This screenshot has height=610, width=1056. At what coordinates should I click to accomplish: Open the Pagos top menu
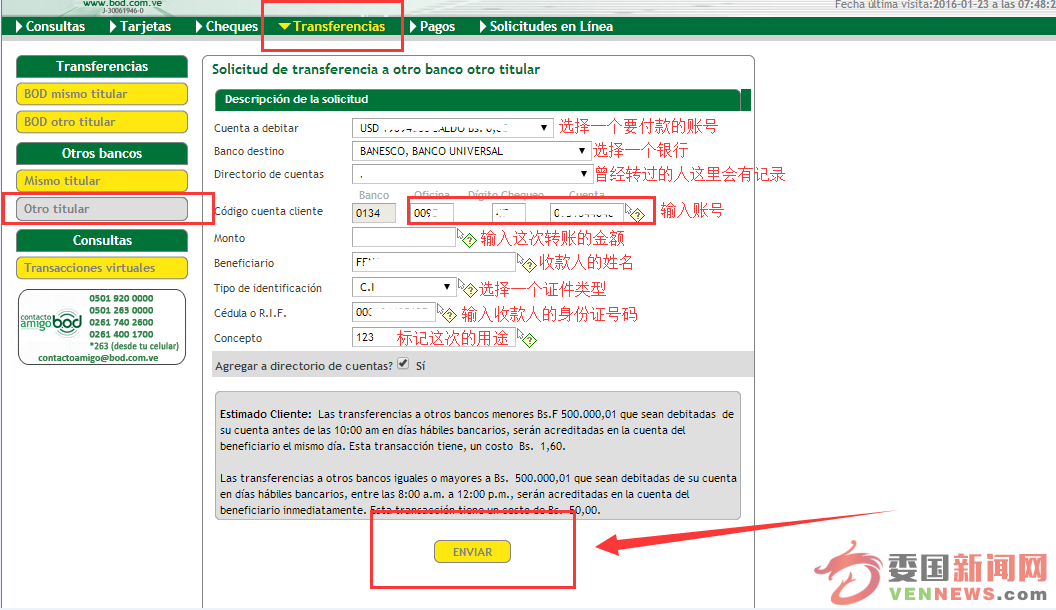pyautogui.click(x=432, y=26)
